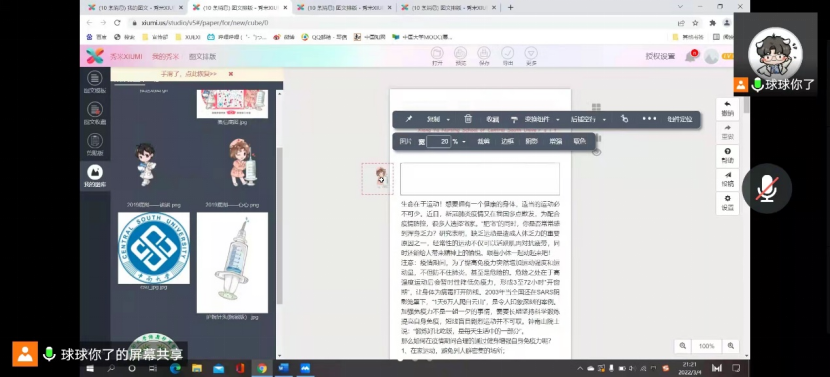
Task: Bookmark this page with star icon
Action: 695,23
